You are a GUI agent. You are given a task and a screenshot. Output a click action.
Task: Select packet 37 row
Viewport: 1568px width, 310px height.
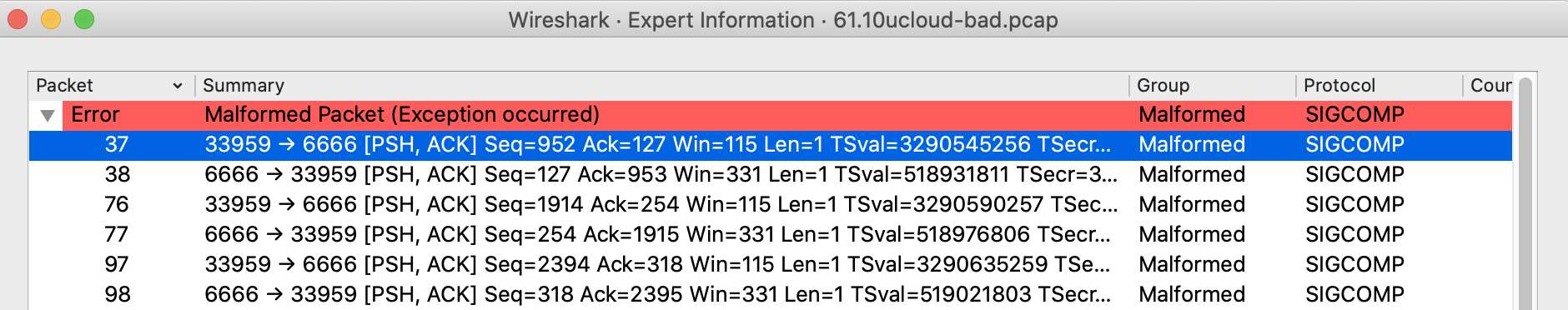[x=771, y=145]
